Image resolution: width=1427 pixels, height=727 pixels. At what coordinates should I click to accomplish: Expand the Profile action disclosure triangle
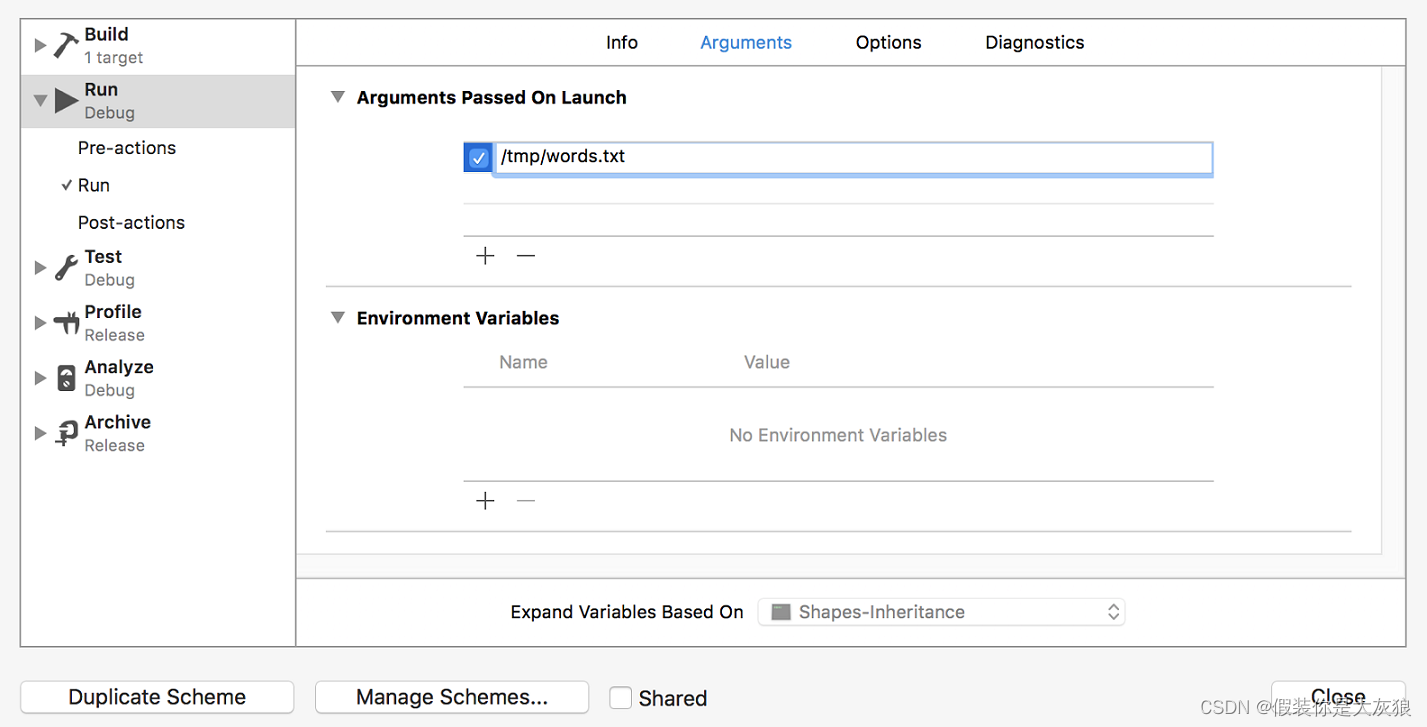[x=40, y=322]
